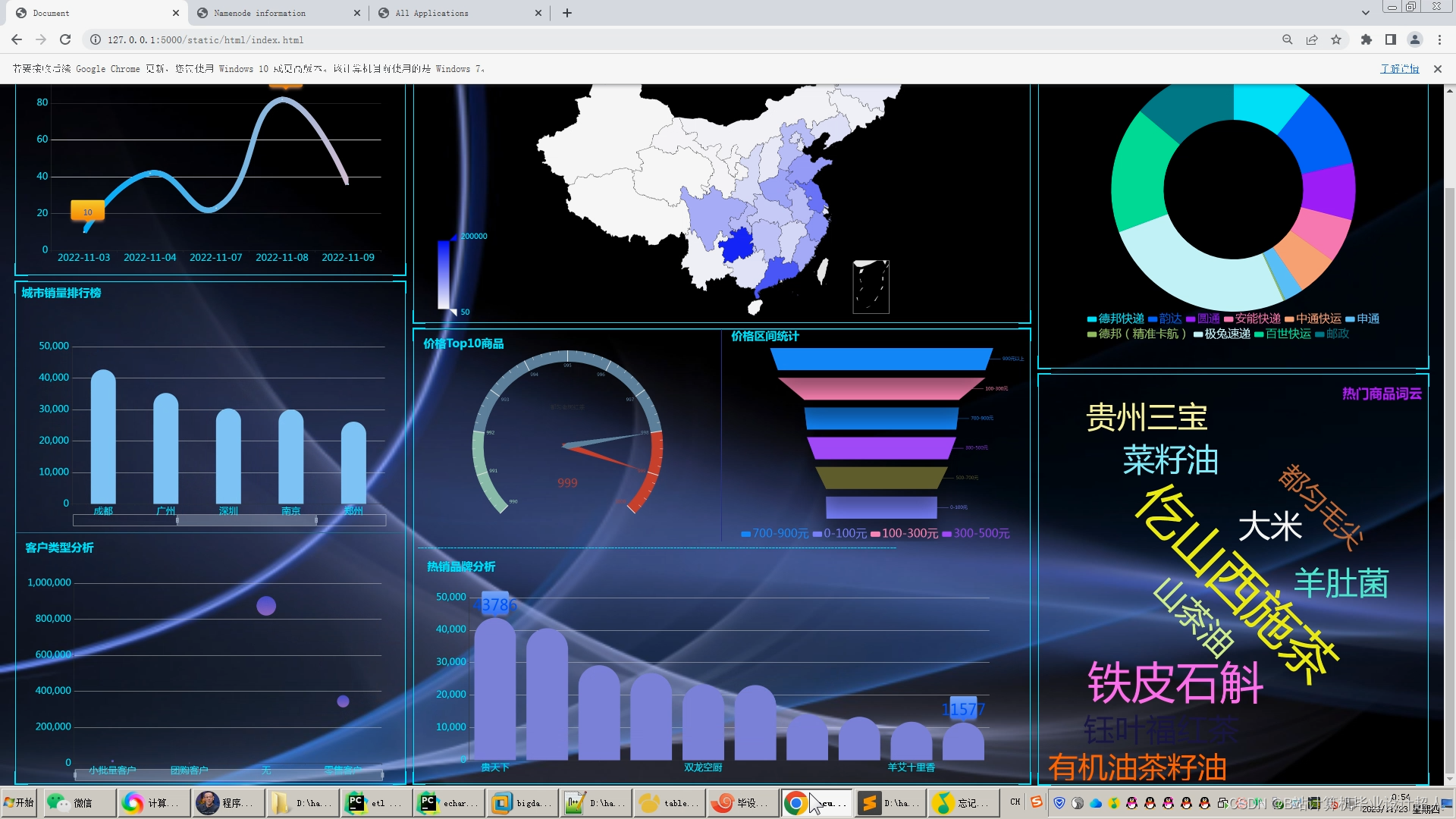Viewport: 1456px width, 819px height.
Task: Switch to the All Applications tab
Action: (x=460, y=13)
